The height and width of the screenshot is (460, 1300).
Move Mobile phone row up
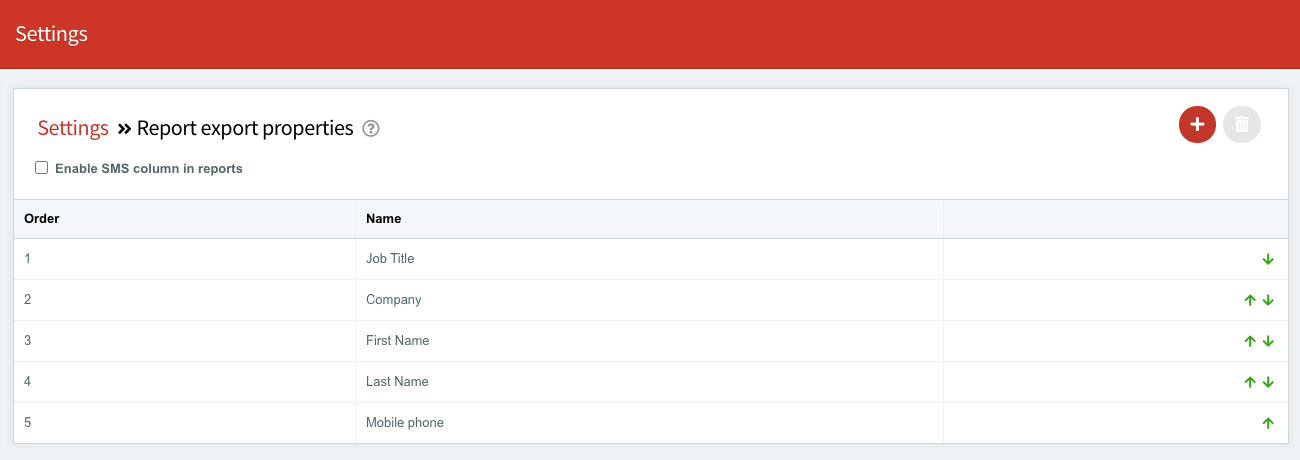click(1268, 423)
